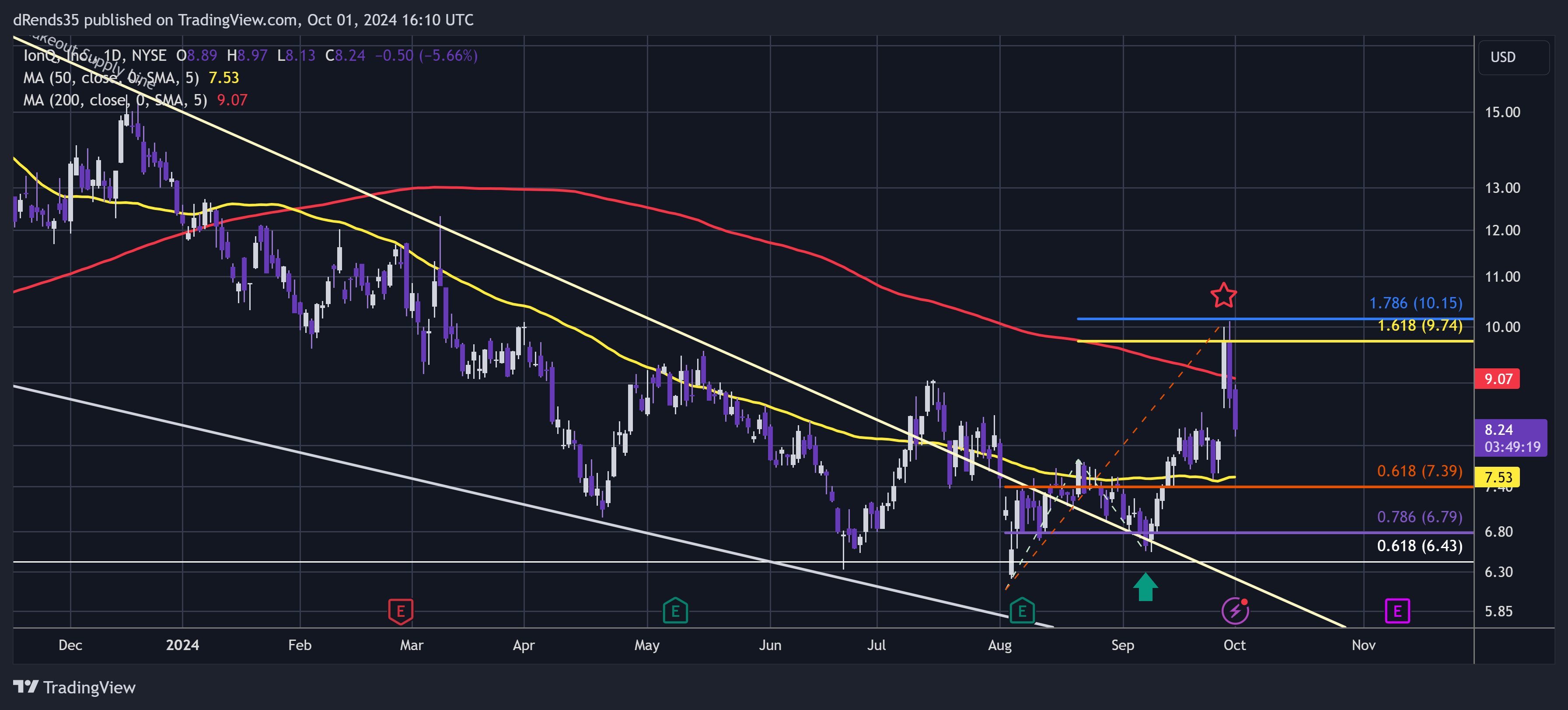The height and width of the screenshot is (710, 1568).
Task: Click the Nov label on time axis
Action: pyautogui.click(x=1363, y=645)
